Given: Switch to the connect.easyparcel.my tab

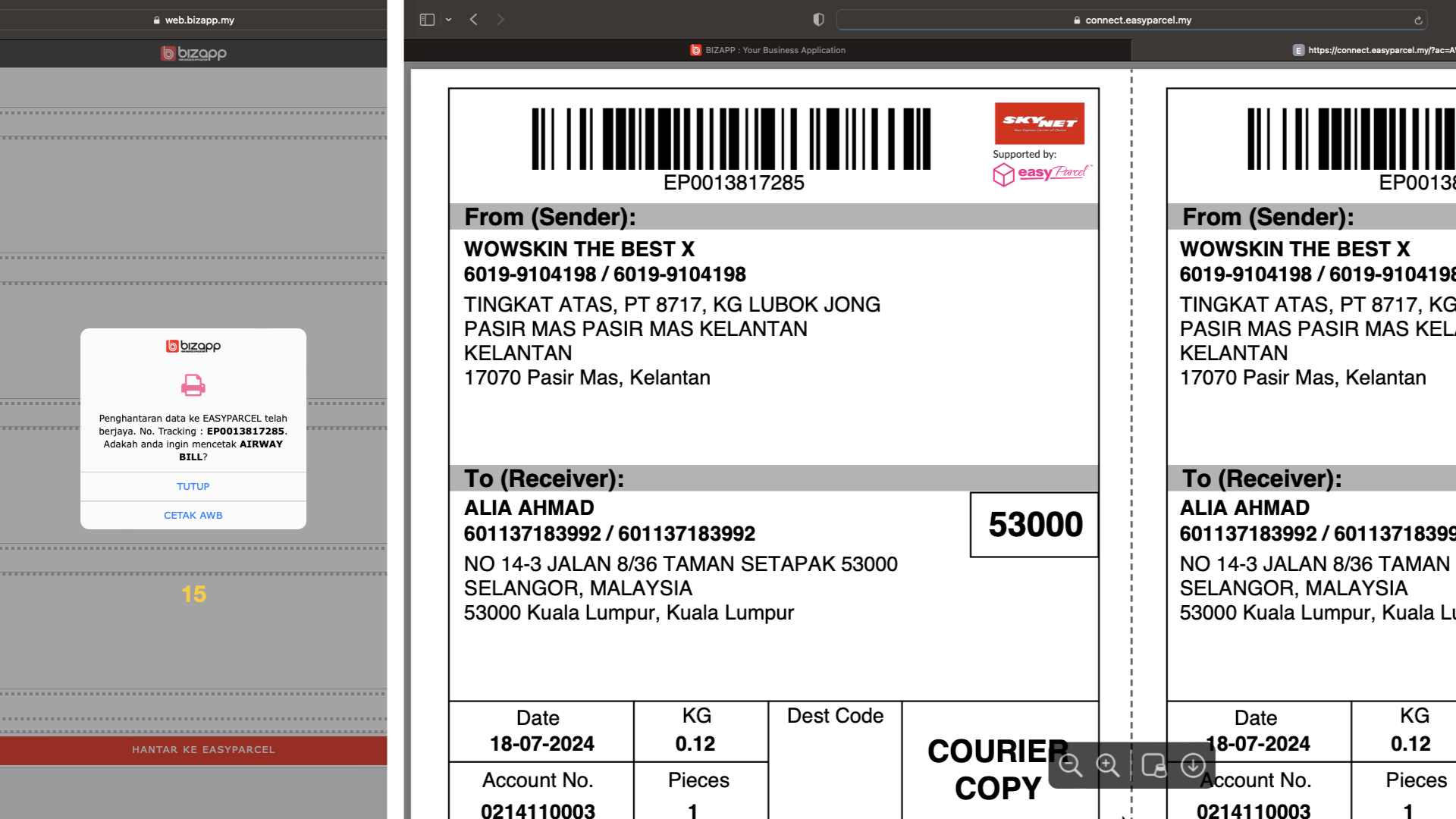Looking at the screenshot, I should tap(1373, 50).
